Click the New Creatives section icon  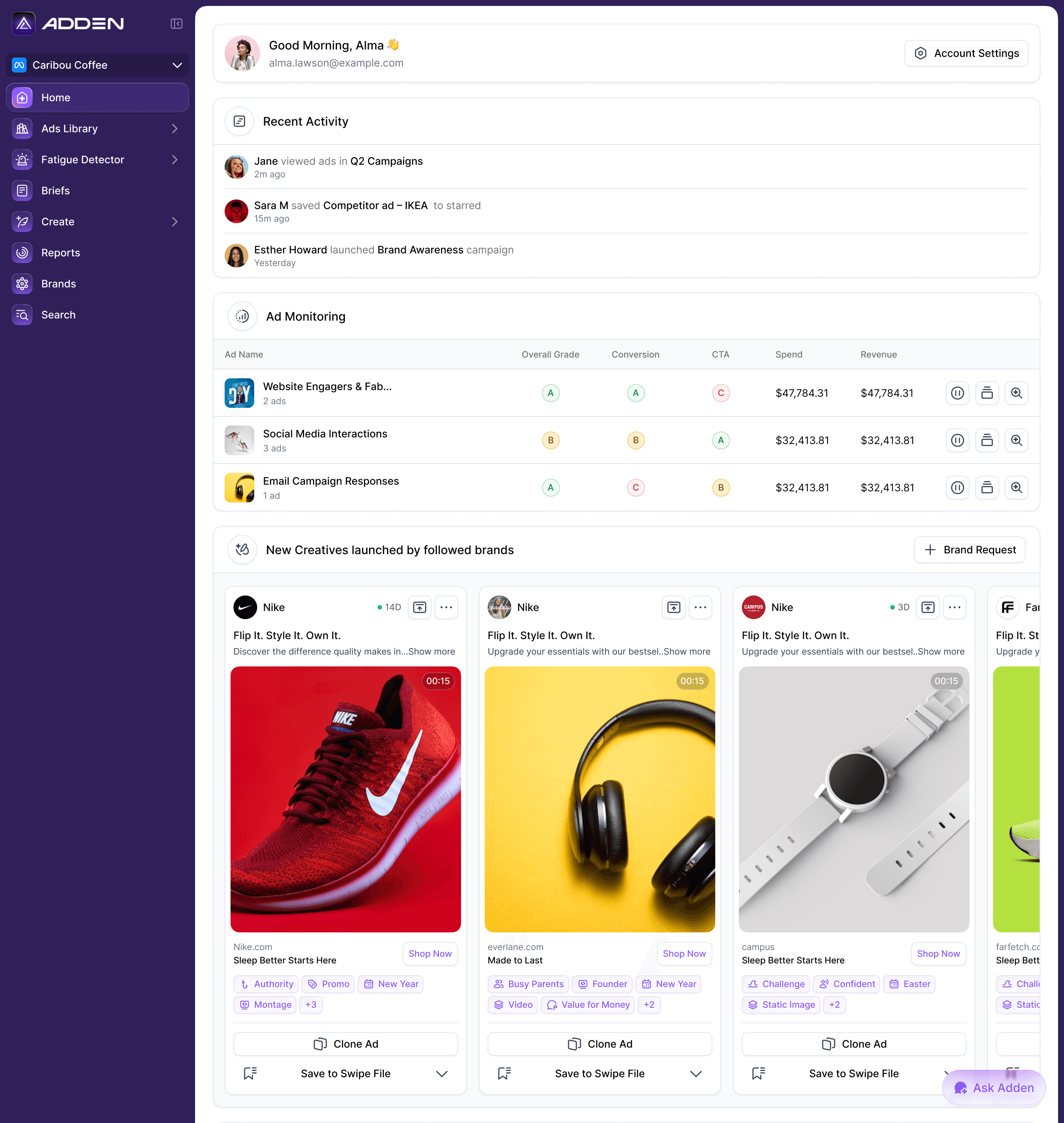pyautogui.click(x=242, y=550)
